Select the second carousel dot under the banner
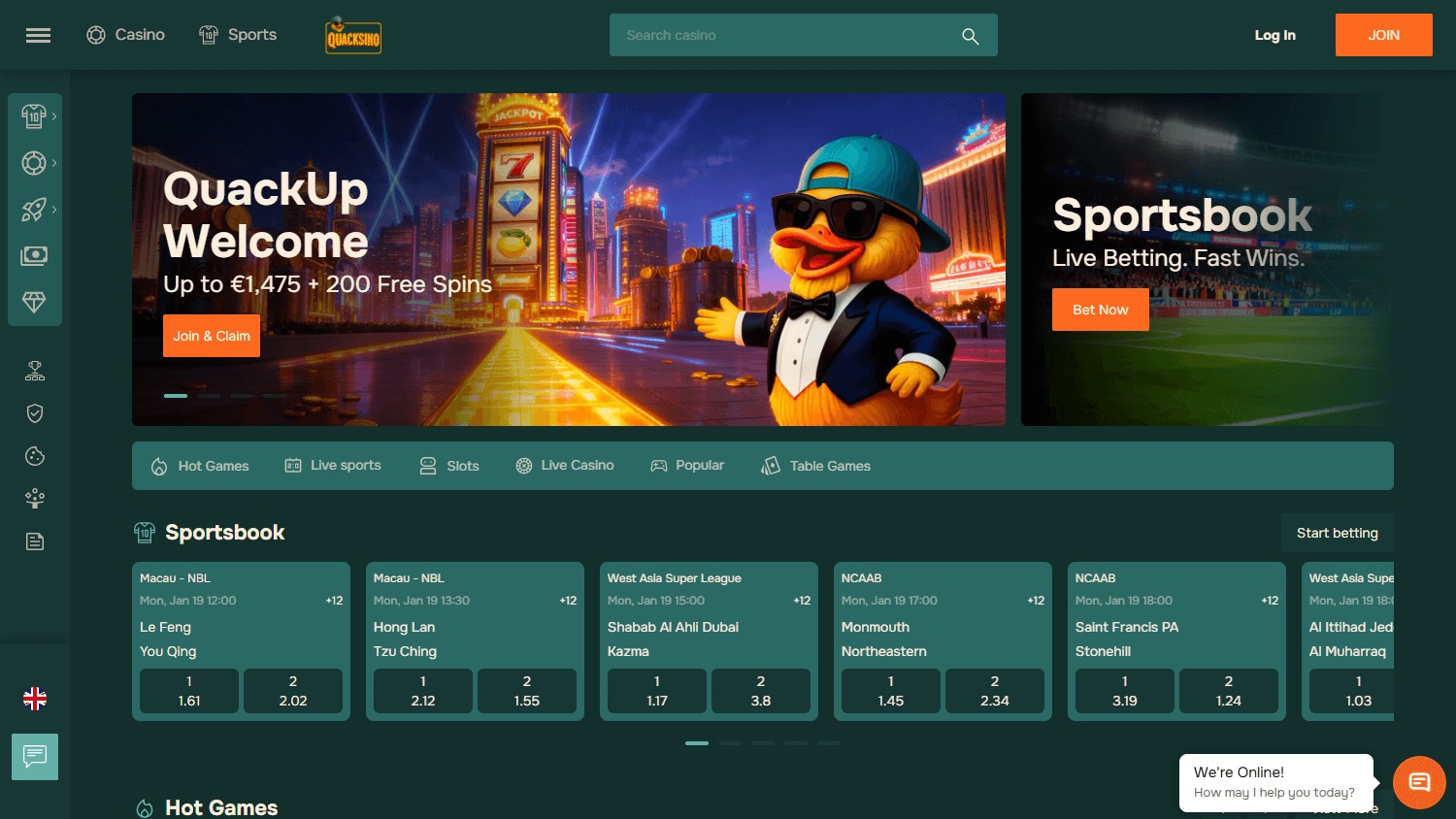Image resolution: width=1456 pixels, height=819 pixels. click(209, 396)
